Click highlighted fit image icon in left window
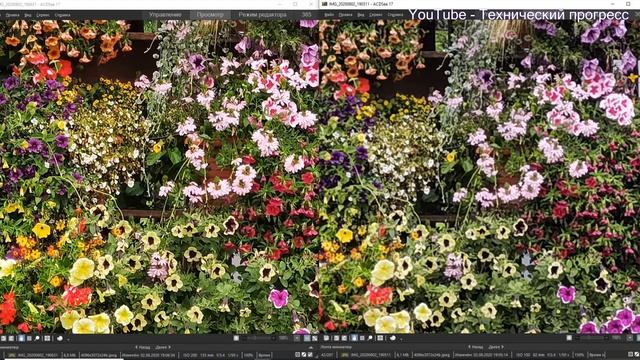 coord(307,338)
